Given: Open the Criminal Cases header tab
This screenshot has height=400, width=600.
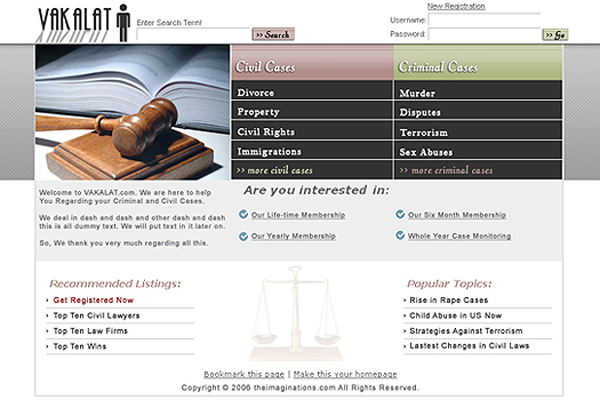Looking at the screenshot, I should coord(478,62).
